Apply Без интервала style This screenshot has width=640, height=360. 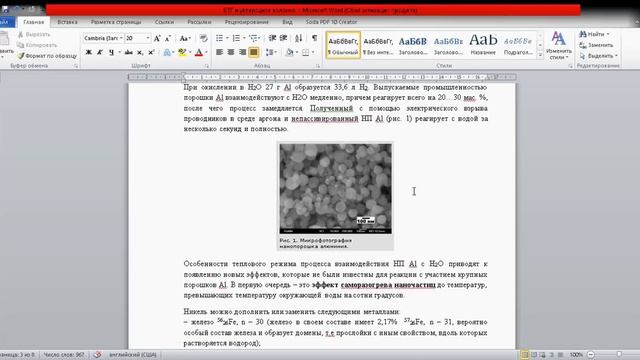[x=378, y=45]
